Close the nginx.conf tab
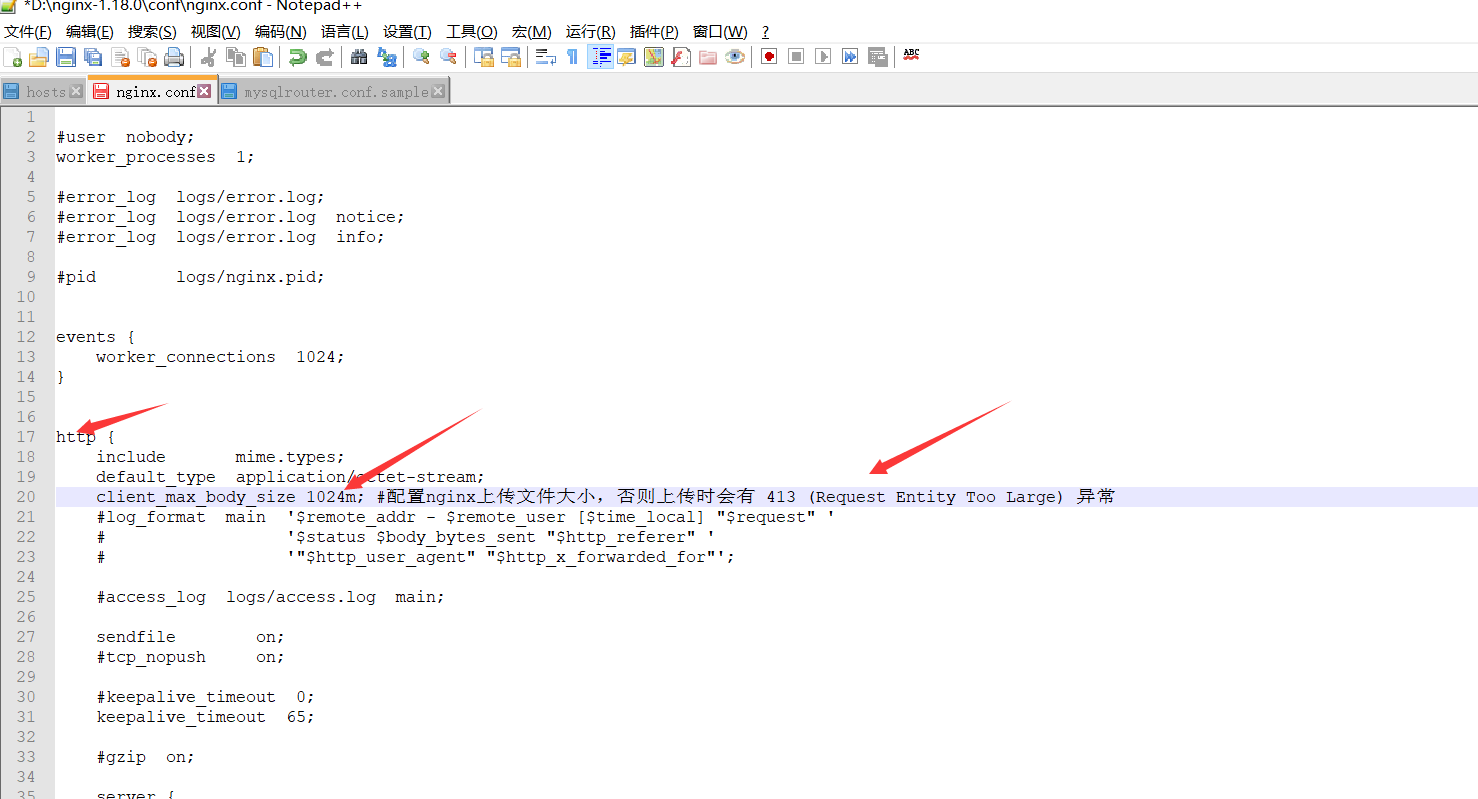Image resolution: width=1478 pixels, height=799 pixels. click(204, 91)
